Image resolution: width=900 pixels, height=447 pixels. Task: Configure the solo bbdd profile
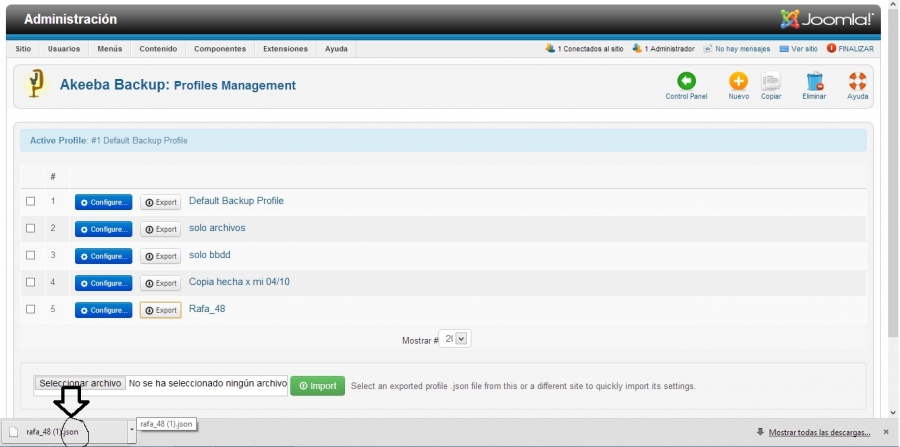coord(103,256)
